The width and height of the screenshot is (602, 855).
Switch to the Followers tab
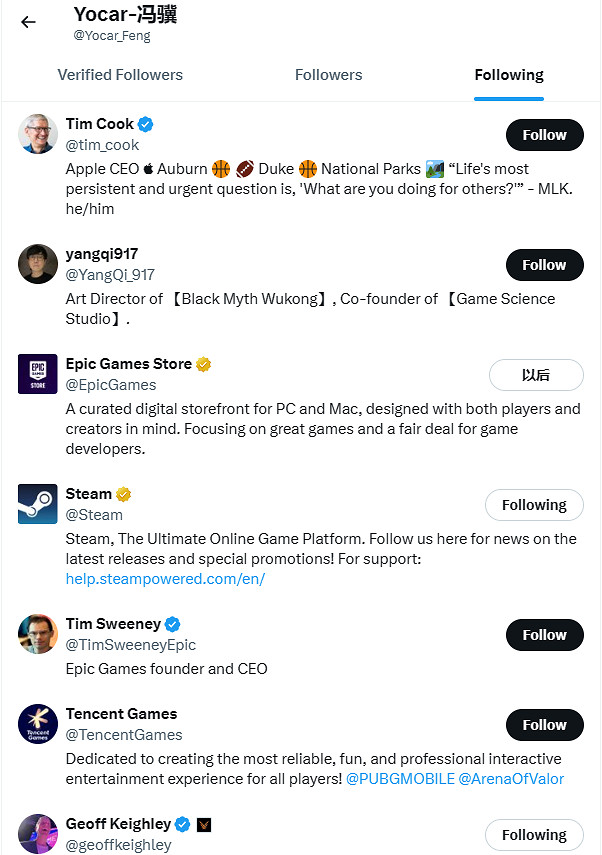328,75
